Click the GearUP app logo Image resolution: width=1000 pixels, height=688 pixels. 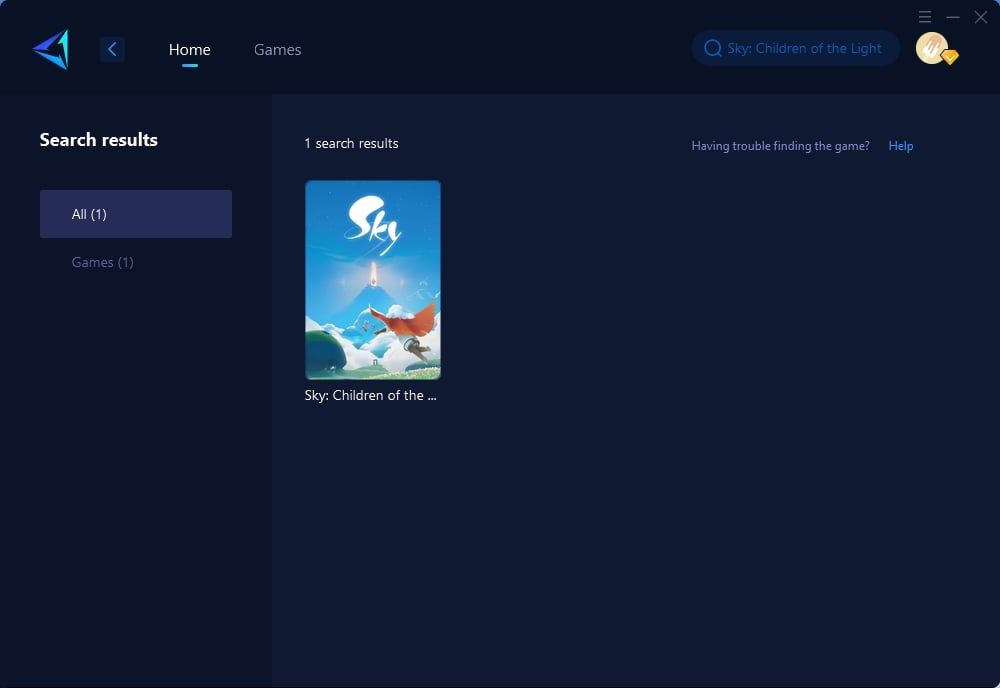pos(51,49)
